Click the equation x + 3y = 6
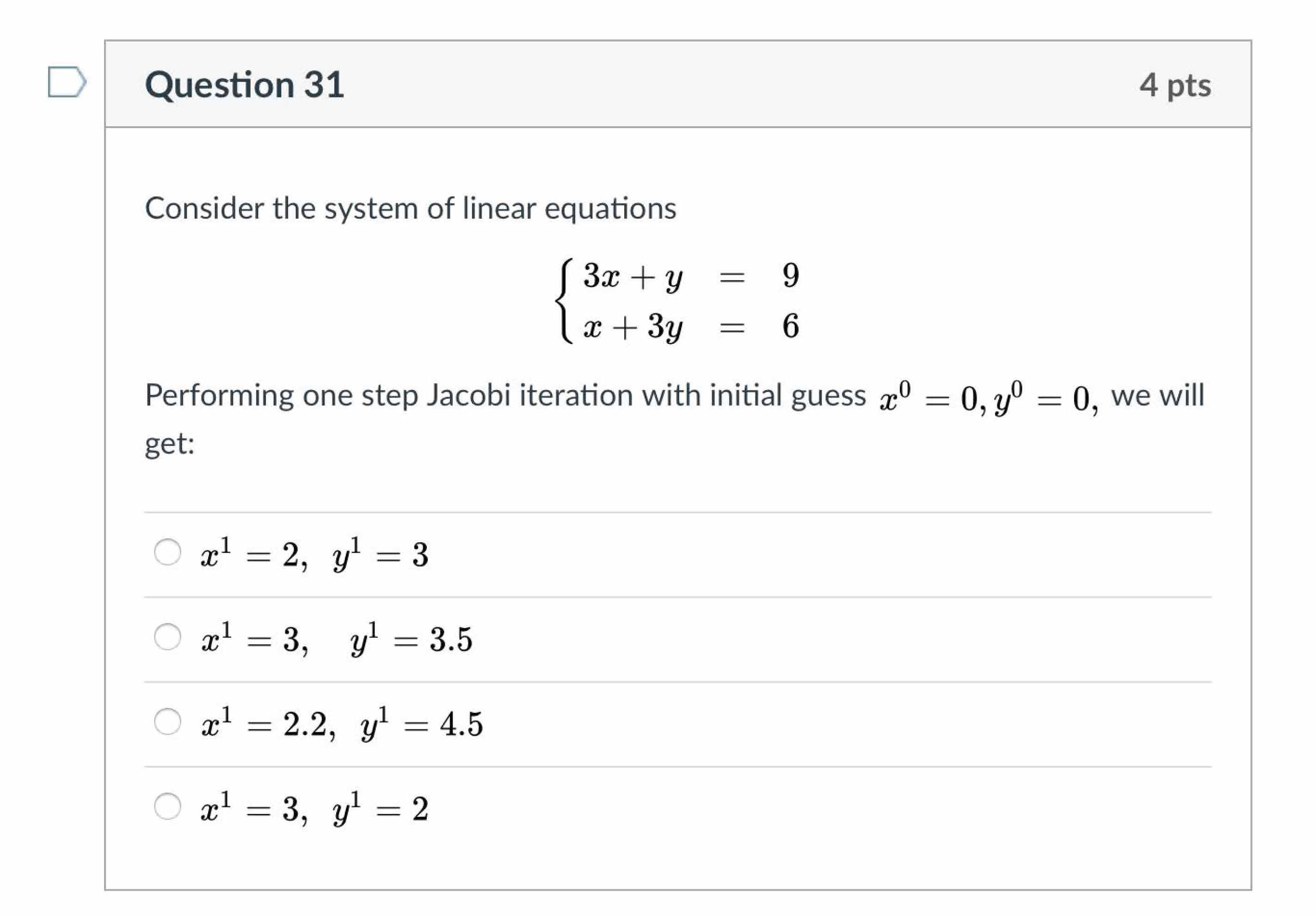The height and width of the screenshot is (917, 1316). [690, 326]
